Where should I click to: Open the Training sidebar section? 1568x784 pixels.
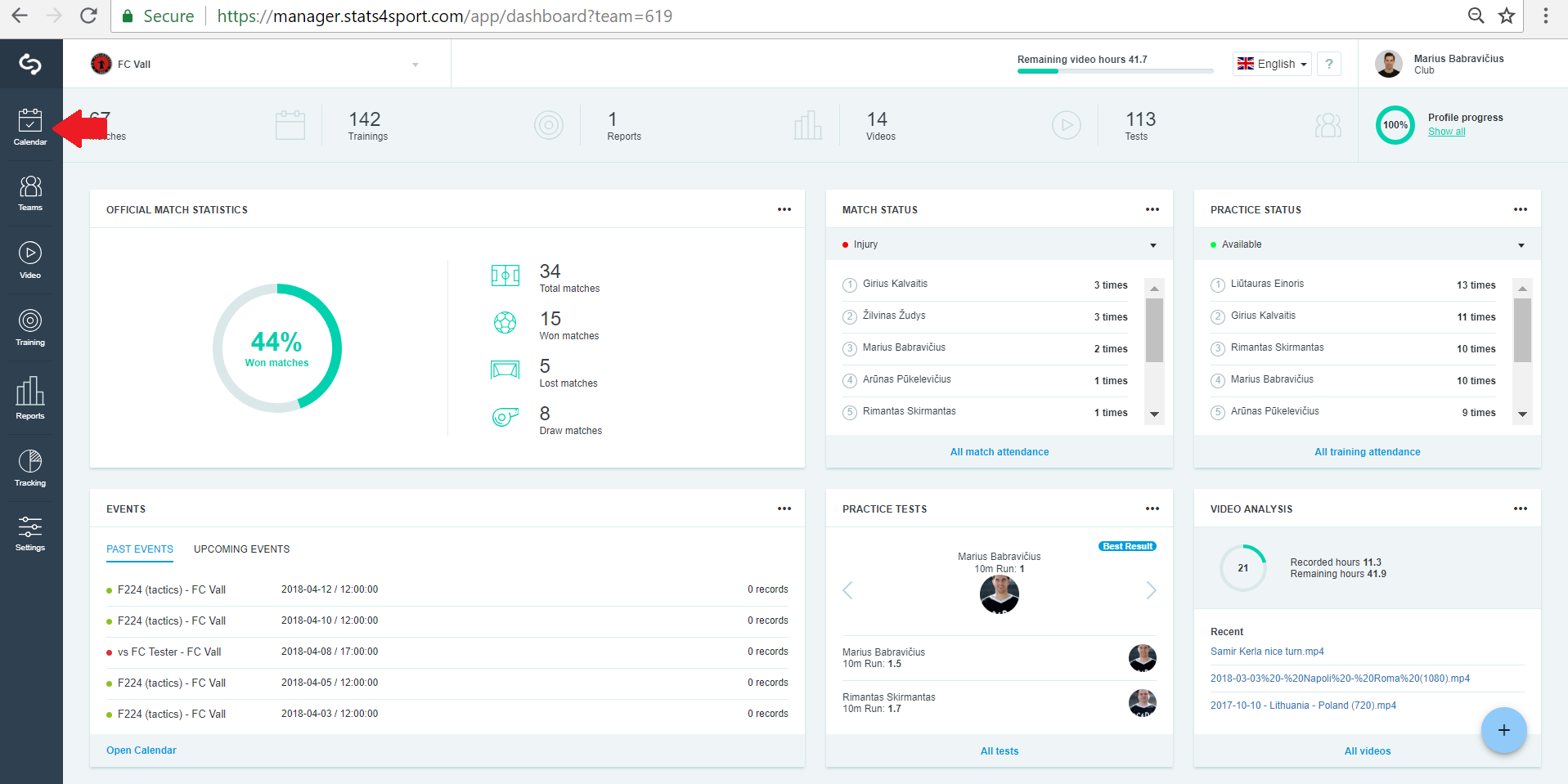click(30, 328)
